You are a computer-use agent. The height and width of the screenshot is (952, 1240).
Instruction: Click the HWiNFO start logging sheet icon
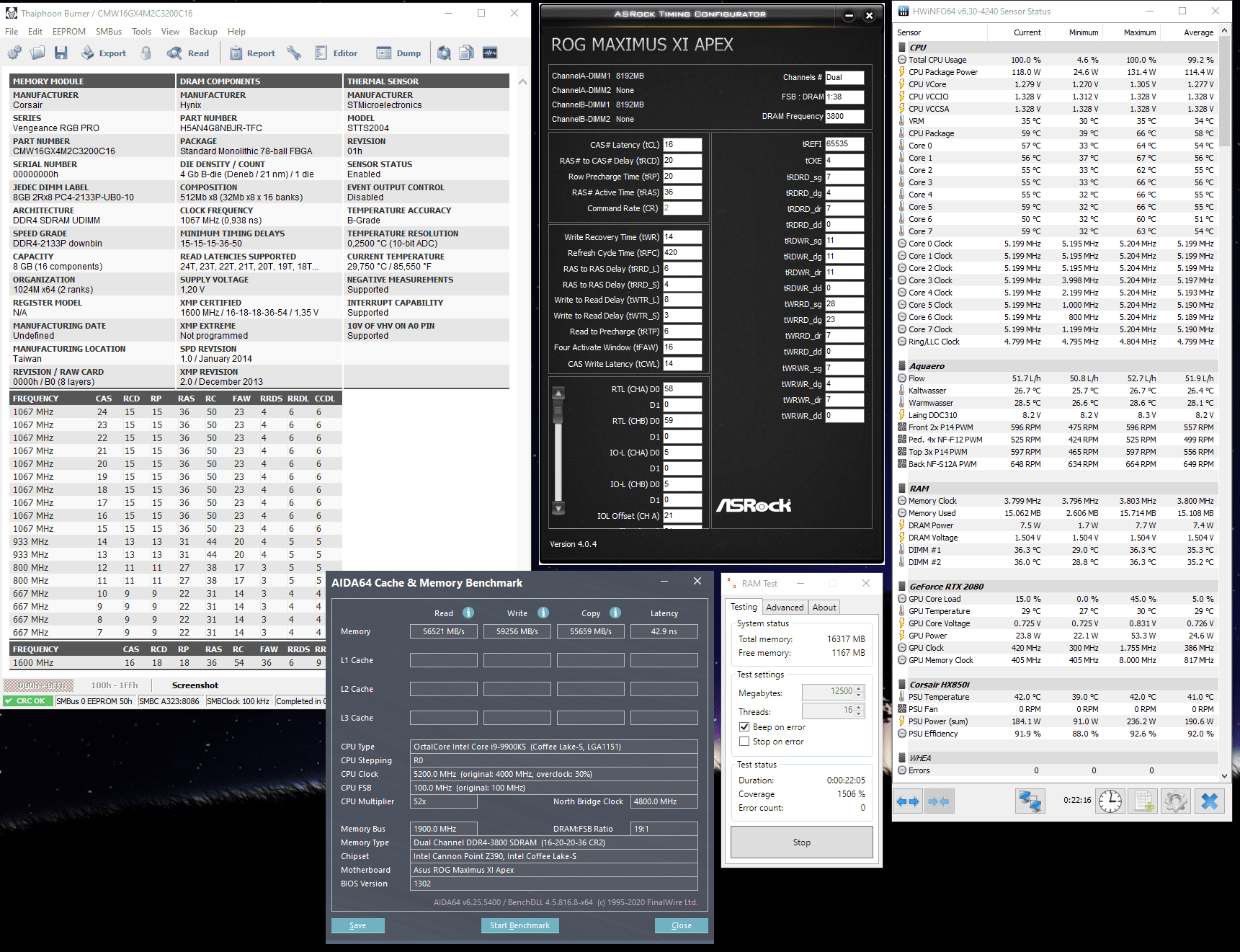coord(1143,801)
